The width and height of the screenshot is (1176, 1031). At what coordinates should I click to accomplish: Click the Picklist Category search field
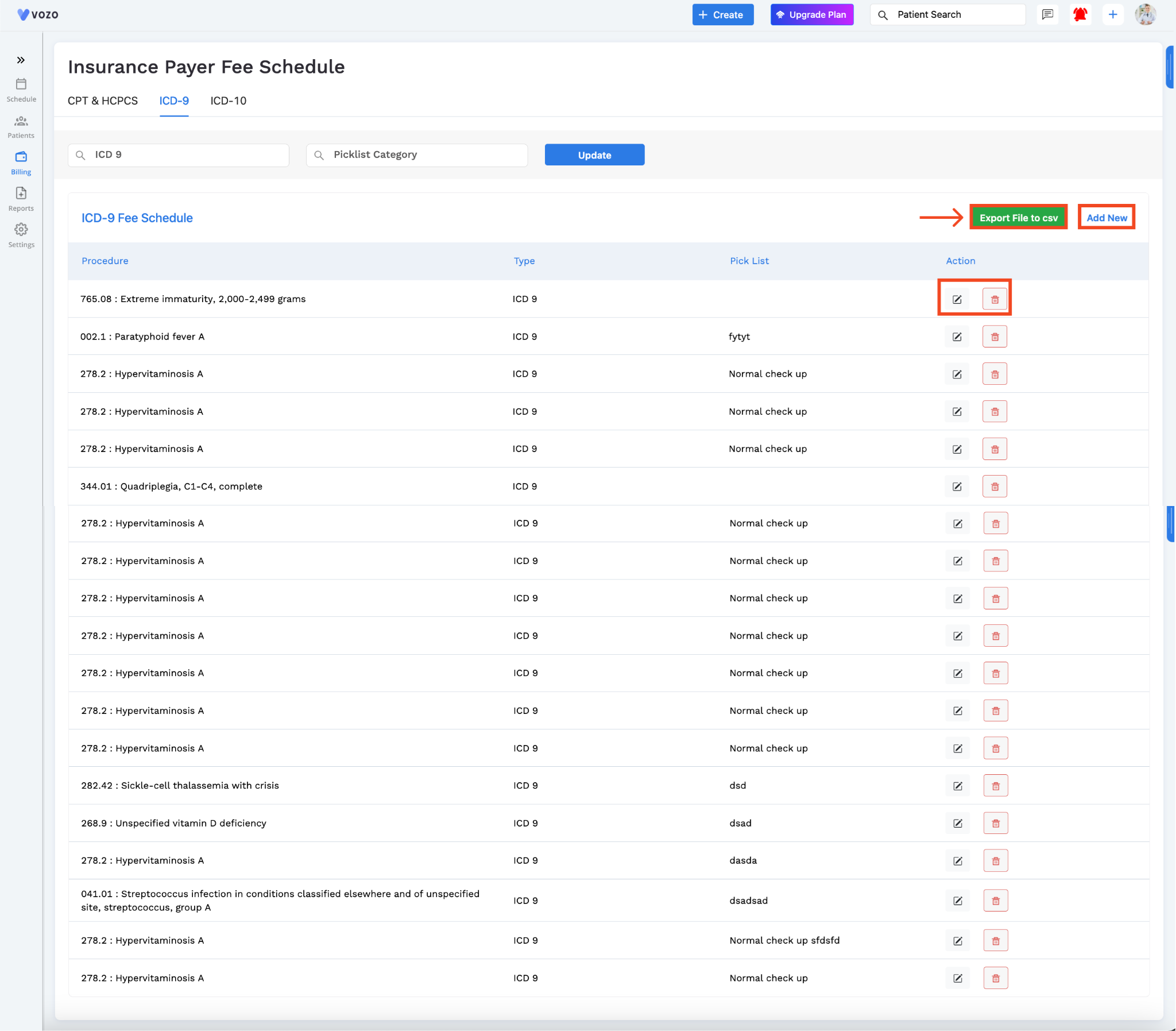pos(417,155)
